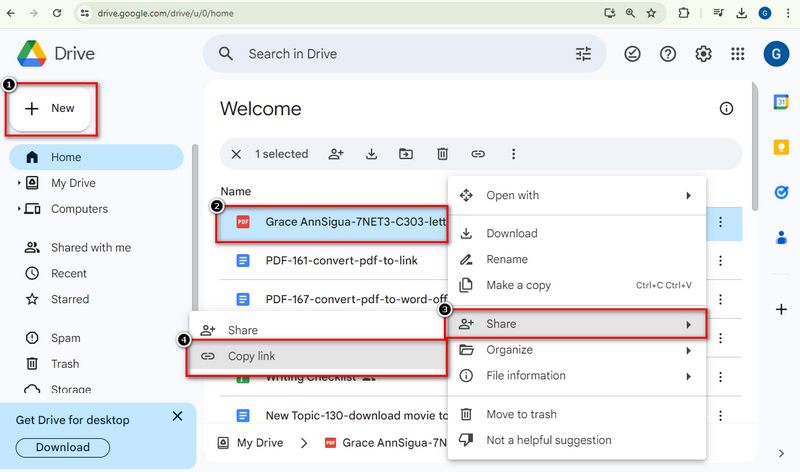The width and height of the screenshot is (800, 472).
Task: Click the offline ready checkmark icon
Action: pyautogui.click(x=632, y=54)
